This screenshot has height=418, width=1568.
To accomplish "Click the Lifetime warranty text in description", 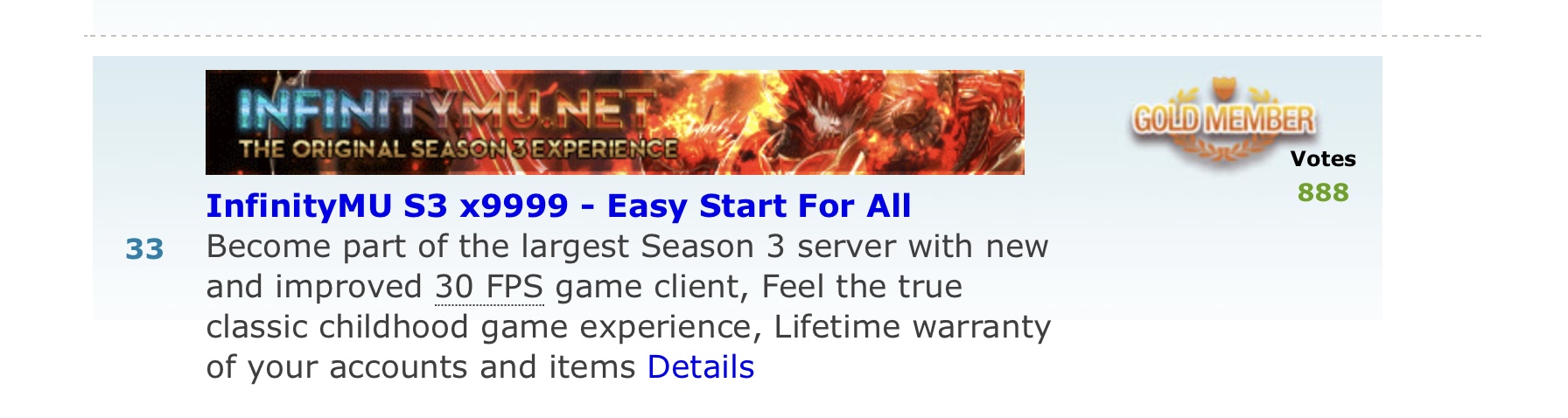I will coord(912,327).
